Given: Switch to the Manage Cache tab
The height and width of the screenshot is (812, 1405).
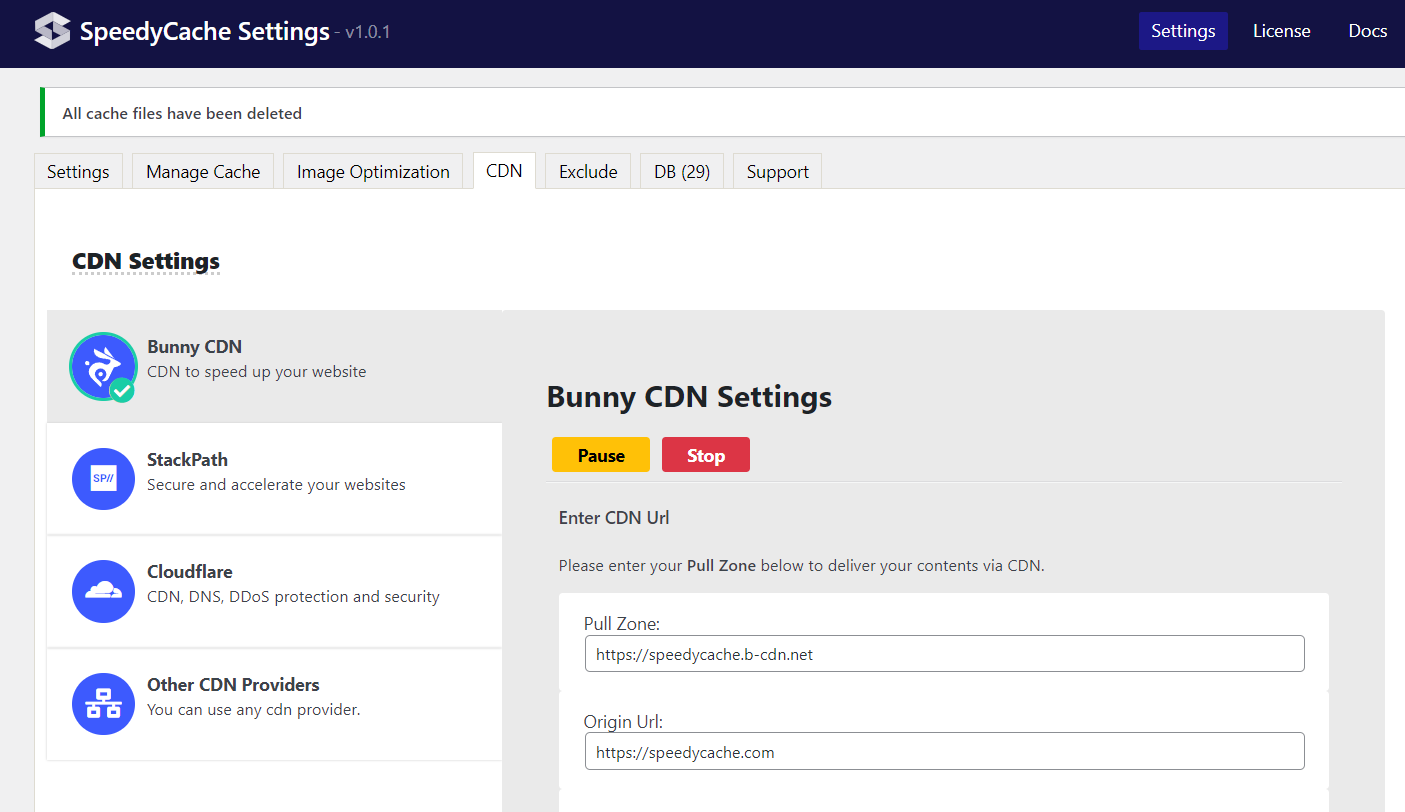Looking at the screenshot, I should 203,171.
